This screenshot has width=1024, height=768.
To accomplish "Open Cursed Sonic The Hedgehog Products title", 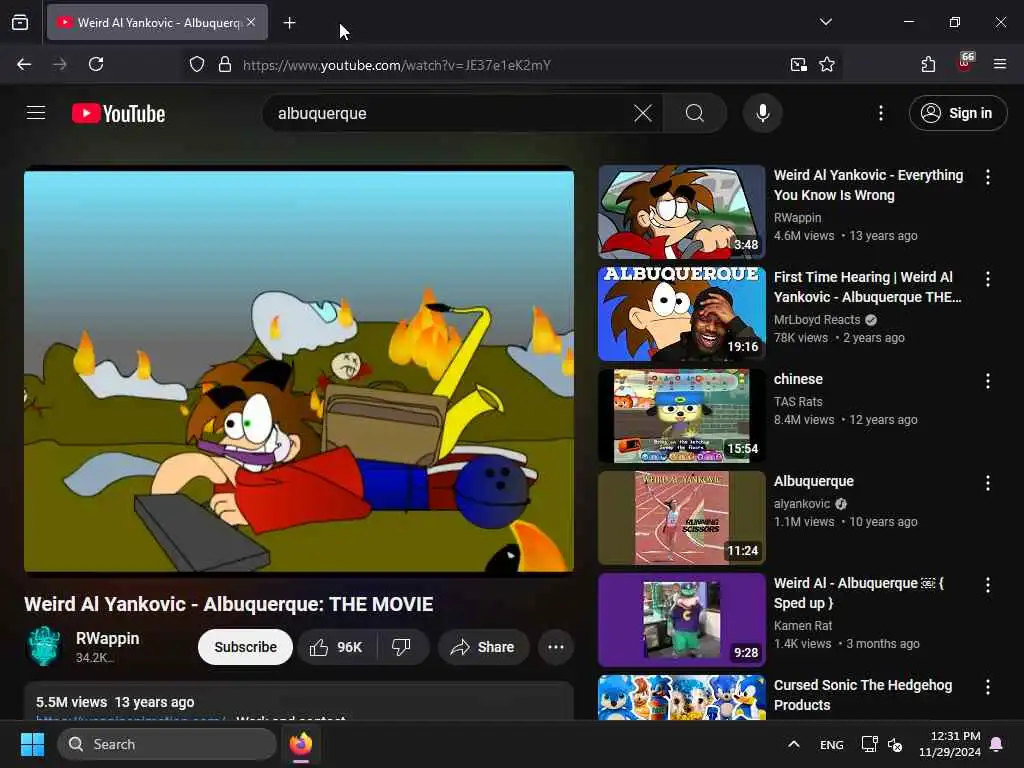I will (x=863, y=695).
